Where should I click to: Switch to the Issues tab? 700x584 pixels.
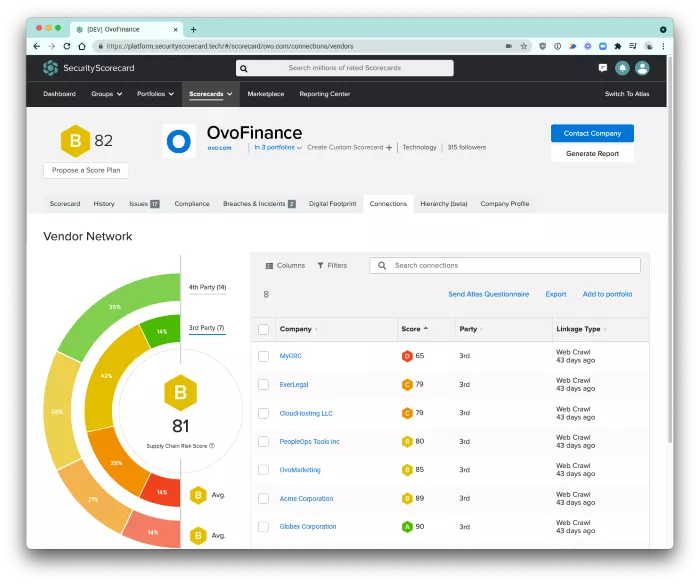click(144, 204)
